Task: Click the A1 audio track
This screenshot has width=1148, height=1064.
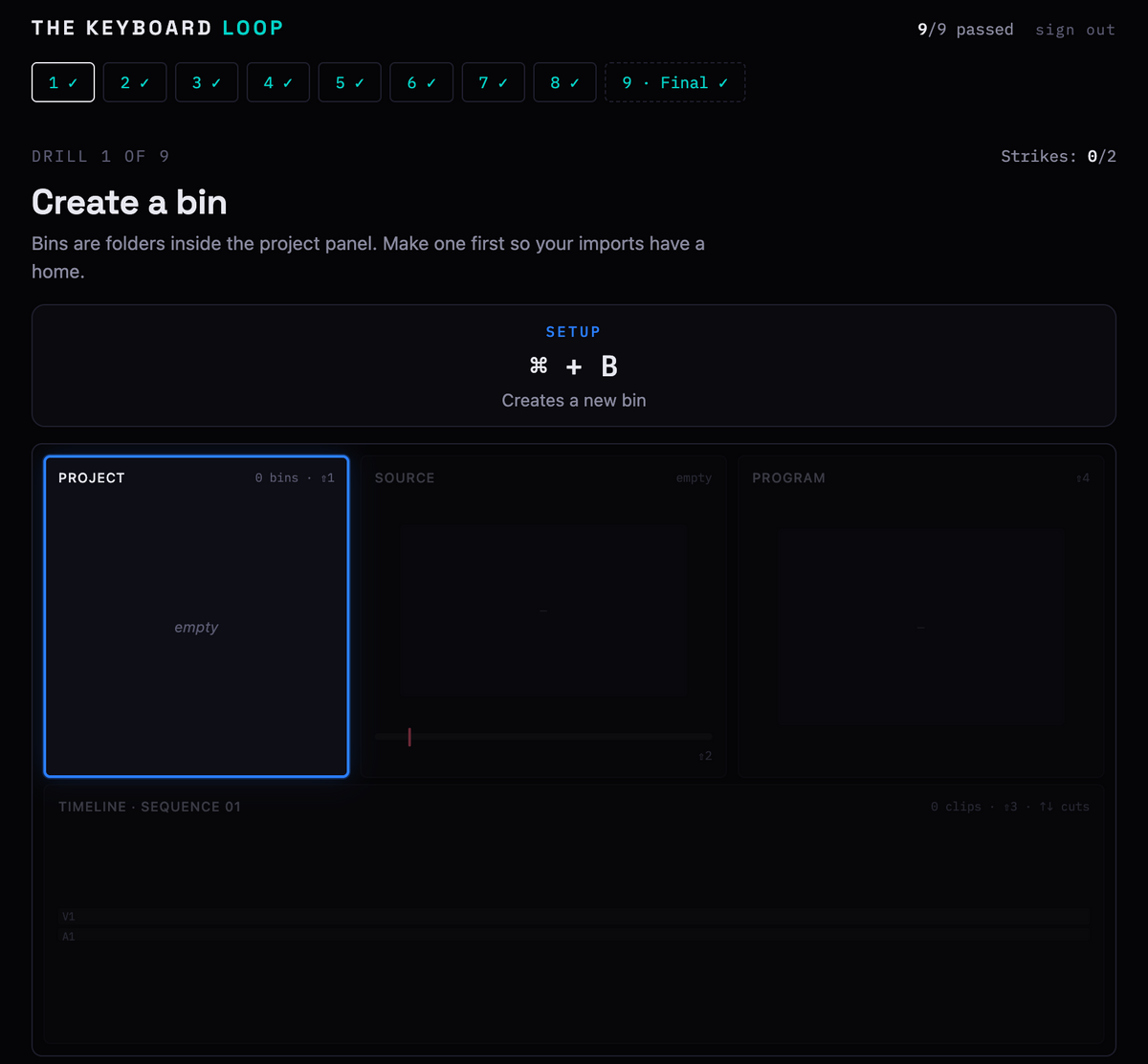Action: pos(574,937)
